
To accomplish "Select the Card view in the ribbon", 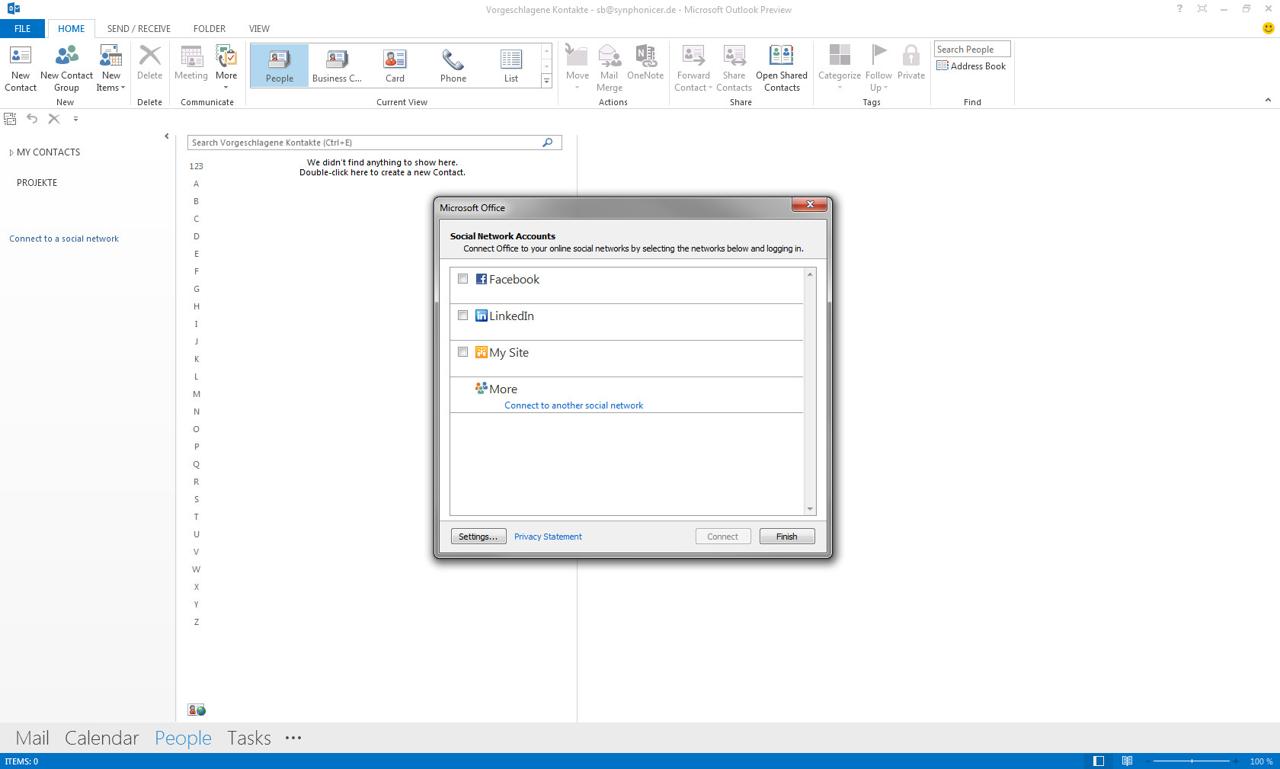I will [395, 65].
